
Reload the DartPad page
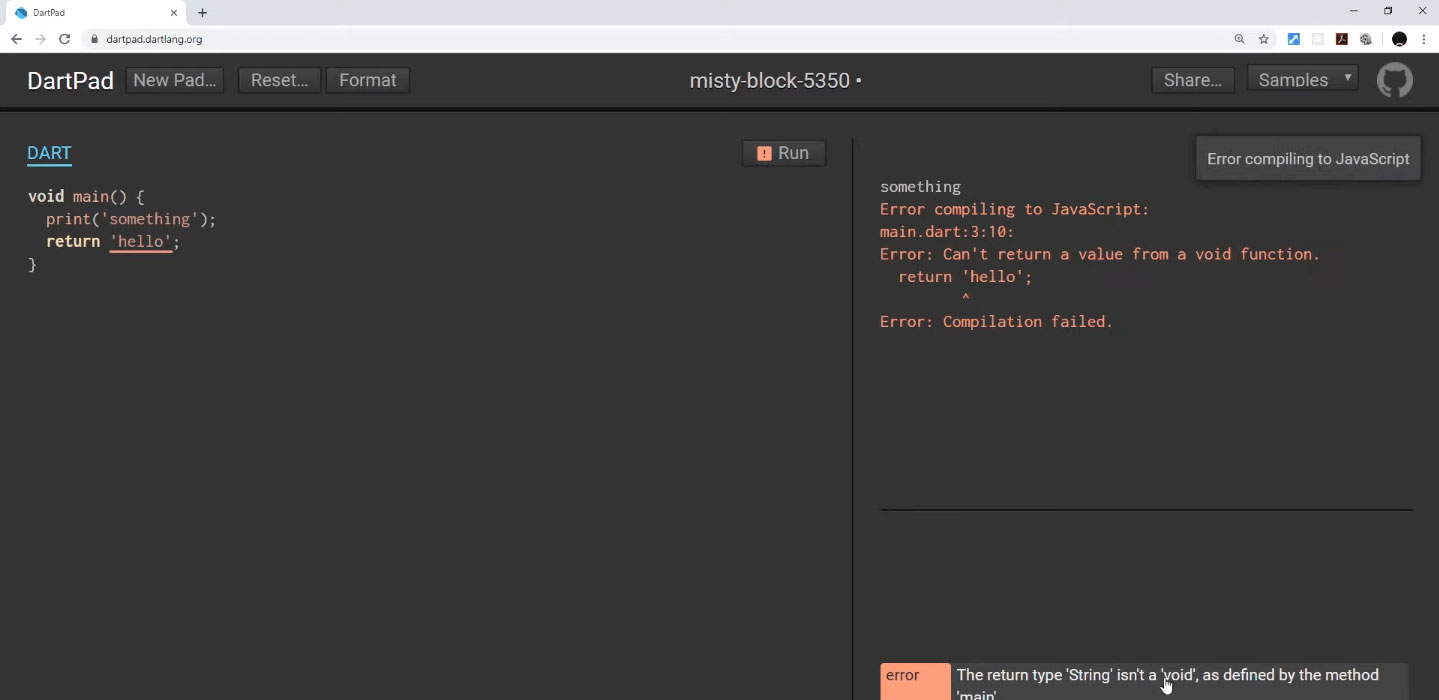point(65,39)
